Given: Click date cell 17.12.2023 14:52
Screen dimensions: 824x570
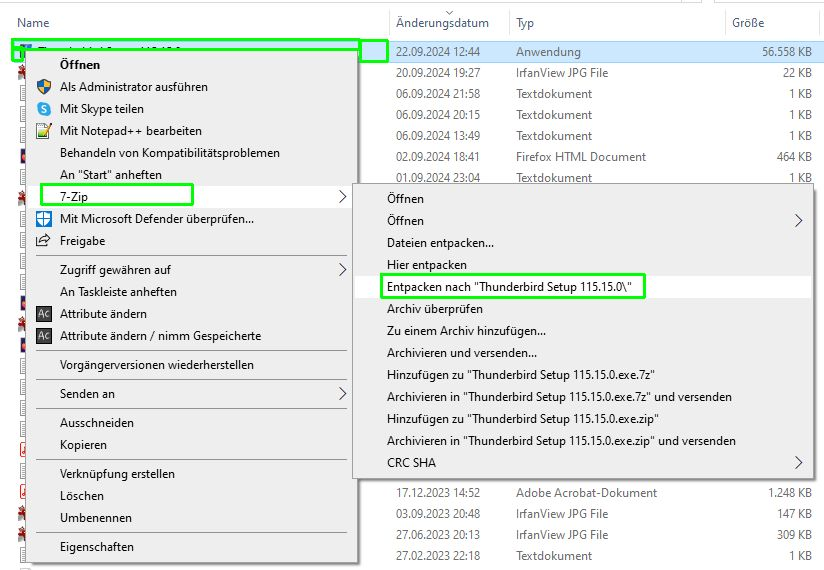Looking at the screenshot, I should point(438,493).
